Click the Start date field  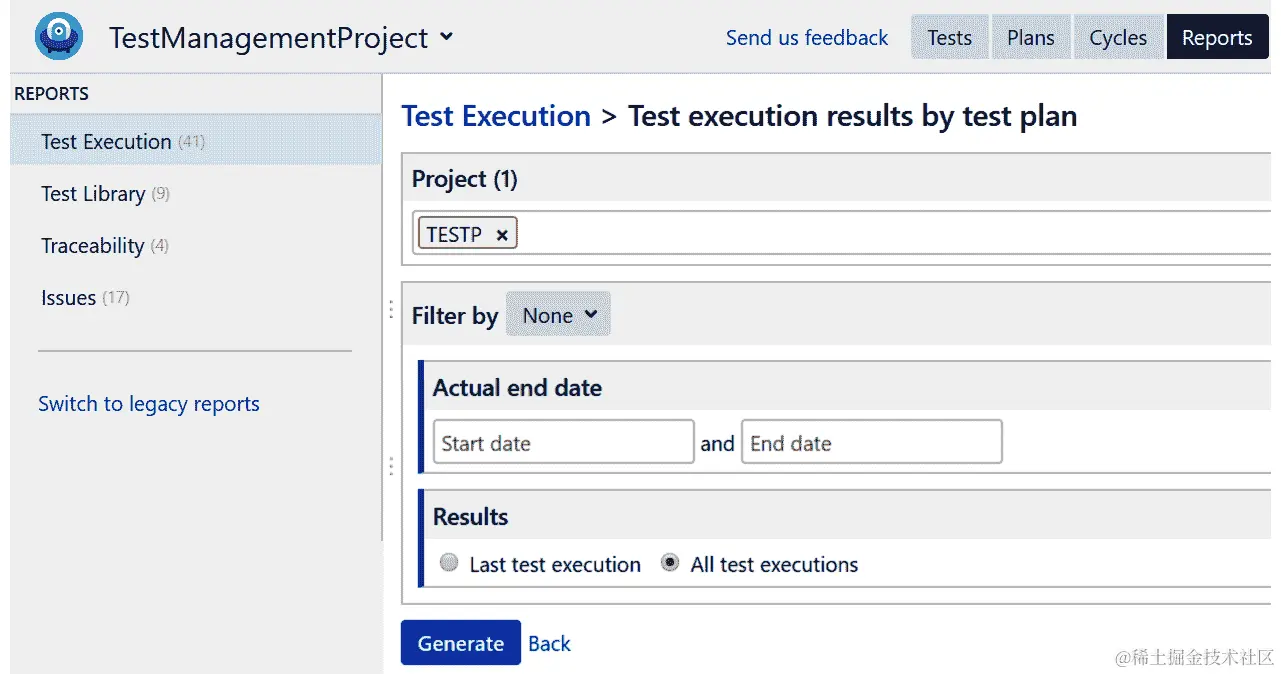(x=563, y=443)
